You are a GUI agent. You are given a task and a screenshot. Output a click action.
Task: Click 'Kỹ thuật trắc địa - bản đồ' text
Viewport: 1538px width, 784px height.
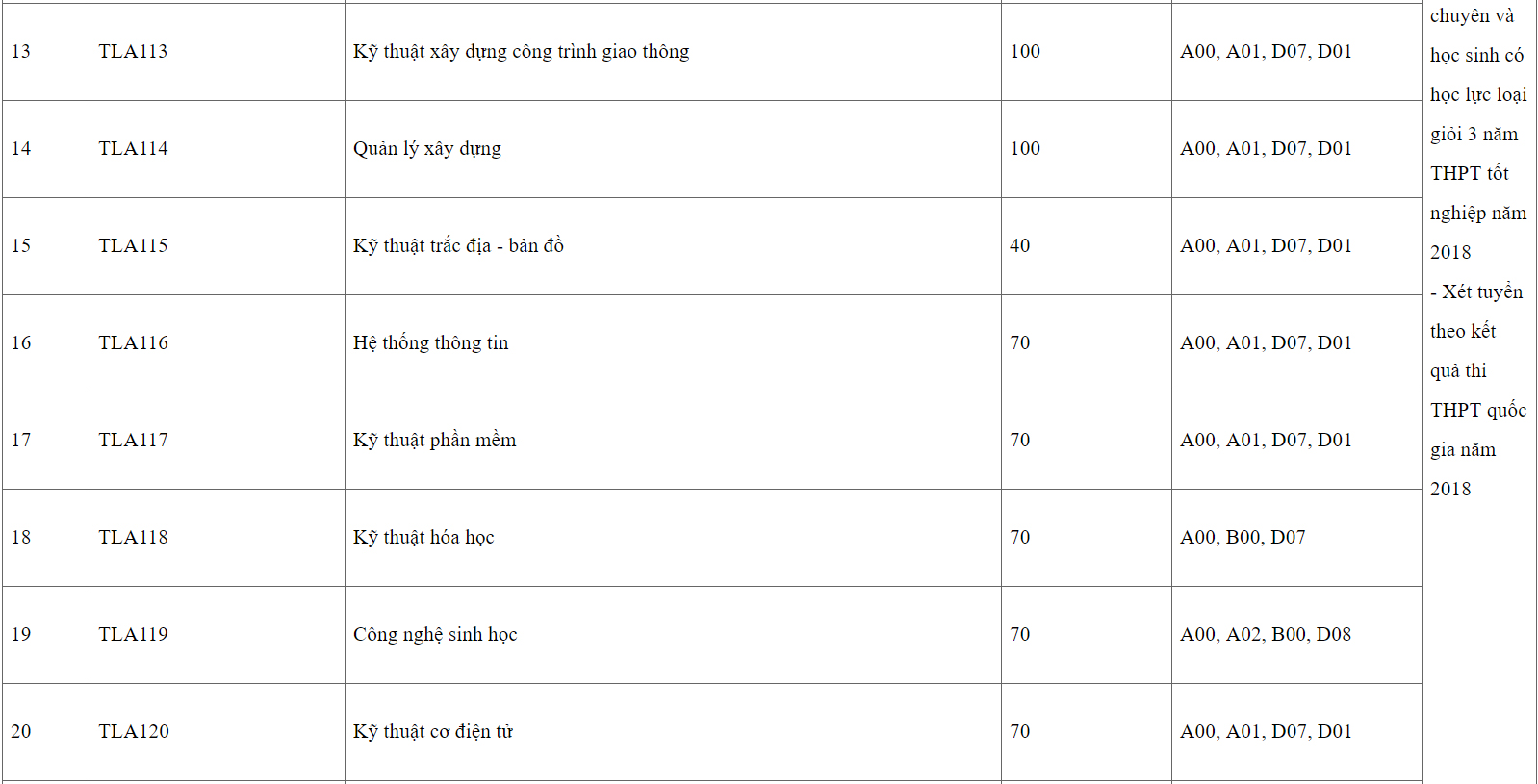coord(458,246)
